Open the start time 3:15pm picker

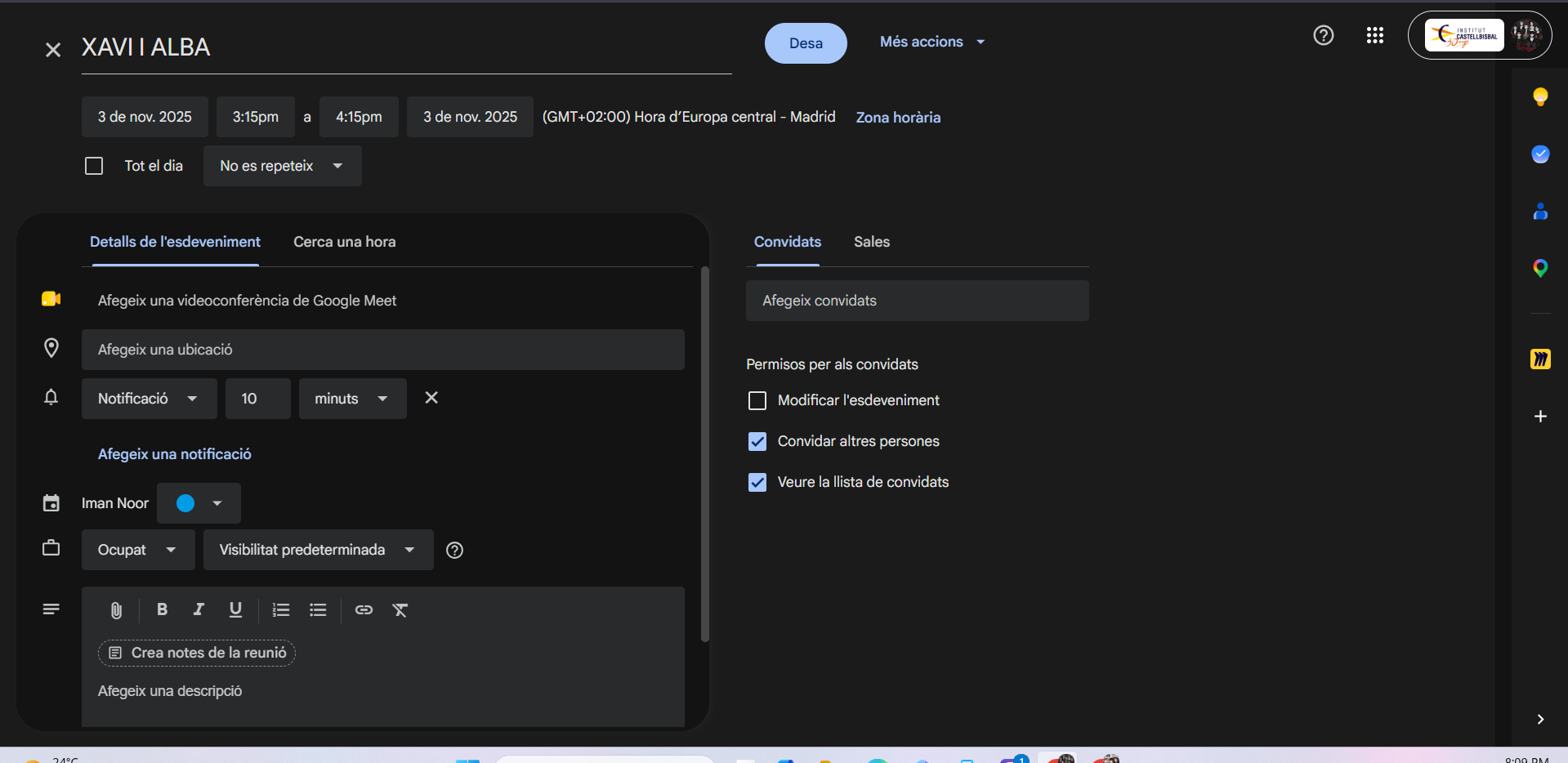[x=255, y=117]
